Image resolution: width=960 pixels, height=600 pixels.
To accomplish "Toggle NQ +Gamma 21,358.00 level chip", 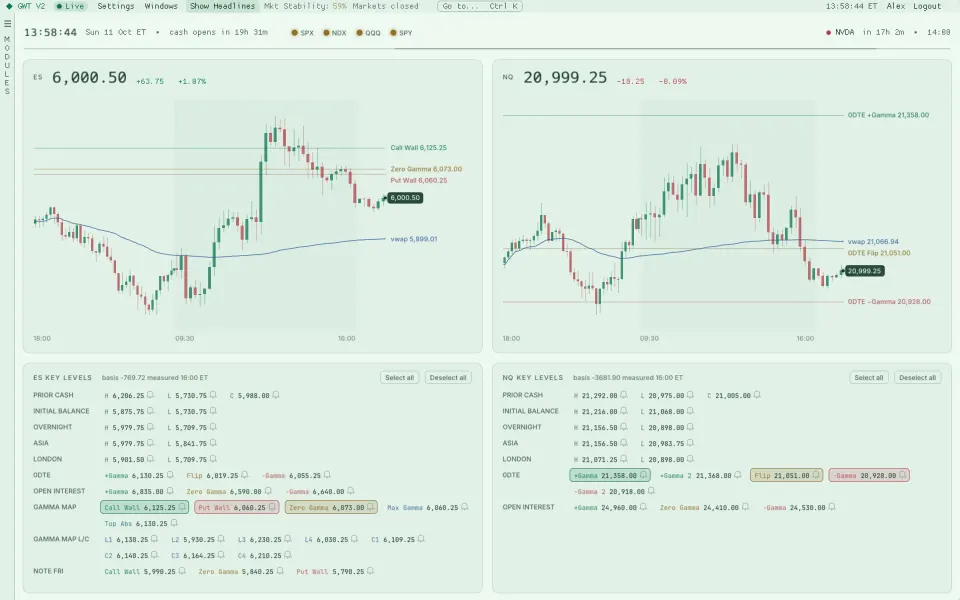I will [x=610, y=475].
